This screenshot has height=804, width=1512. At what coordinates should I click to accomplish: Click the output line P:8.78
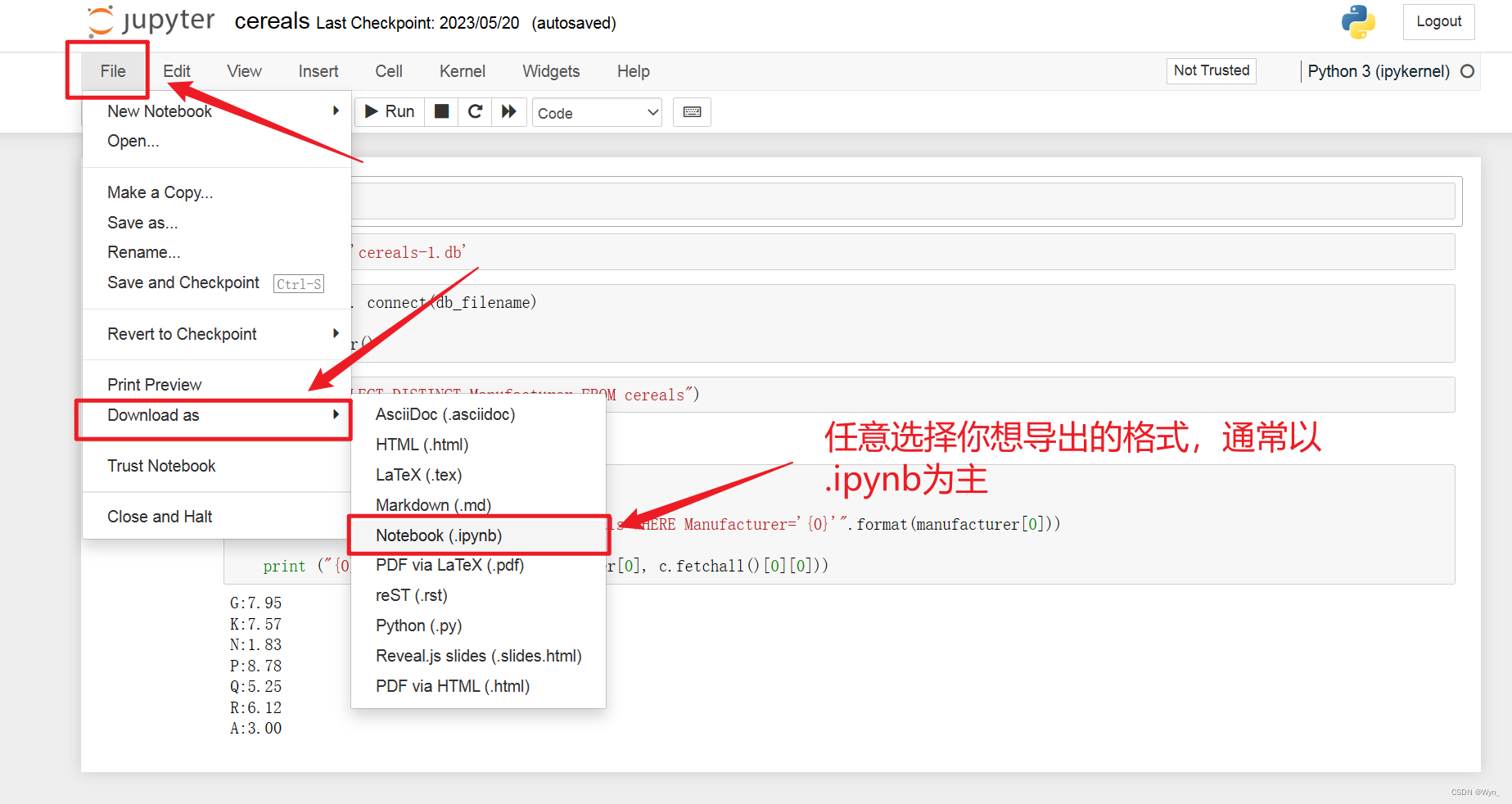(255, 666)
